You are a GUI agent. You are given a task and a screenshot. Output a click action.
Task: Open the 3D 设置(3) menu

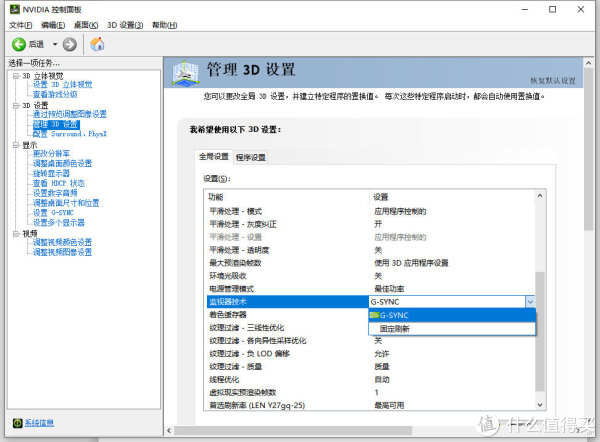[x=125, y=25]
